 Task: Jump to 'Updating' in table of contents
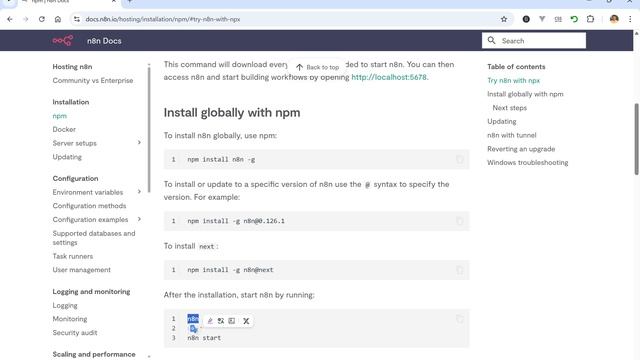[502, 121]
